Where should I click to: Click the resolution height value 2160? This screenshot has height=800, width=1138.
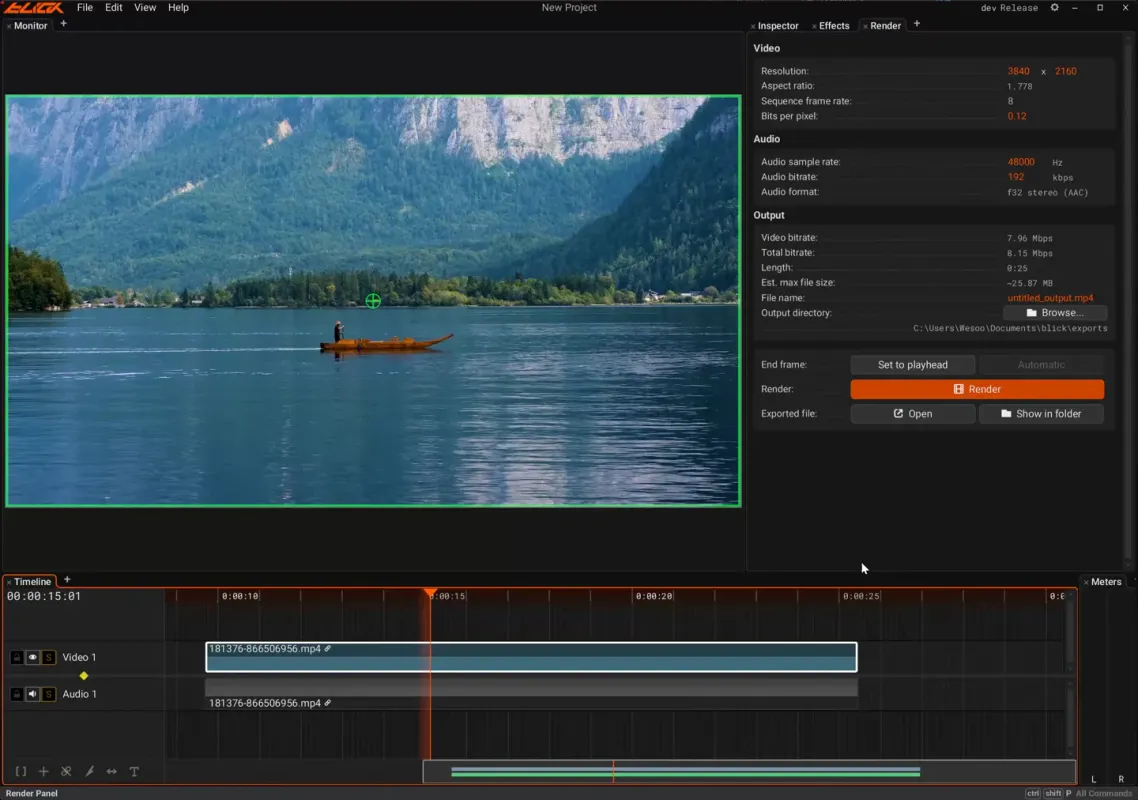[x=1065, y=71]
